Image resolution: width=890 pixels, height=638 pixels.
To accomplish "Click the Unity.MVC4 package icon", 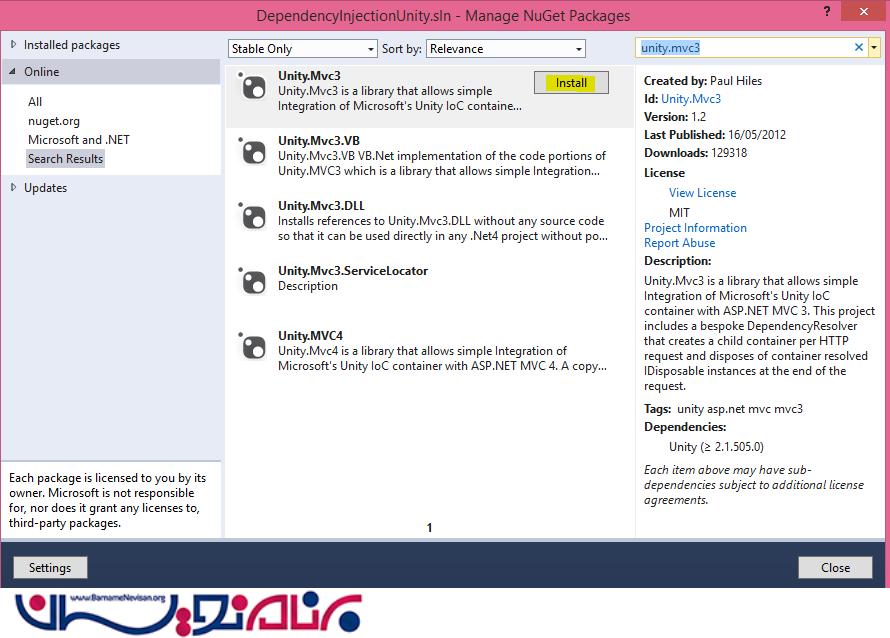I will (253, 346).
